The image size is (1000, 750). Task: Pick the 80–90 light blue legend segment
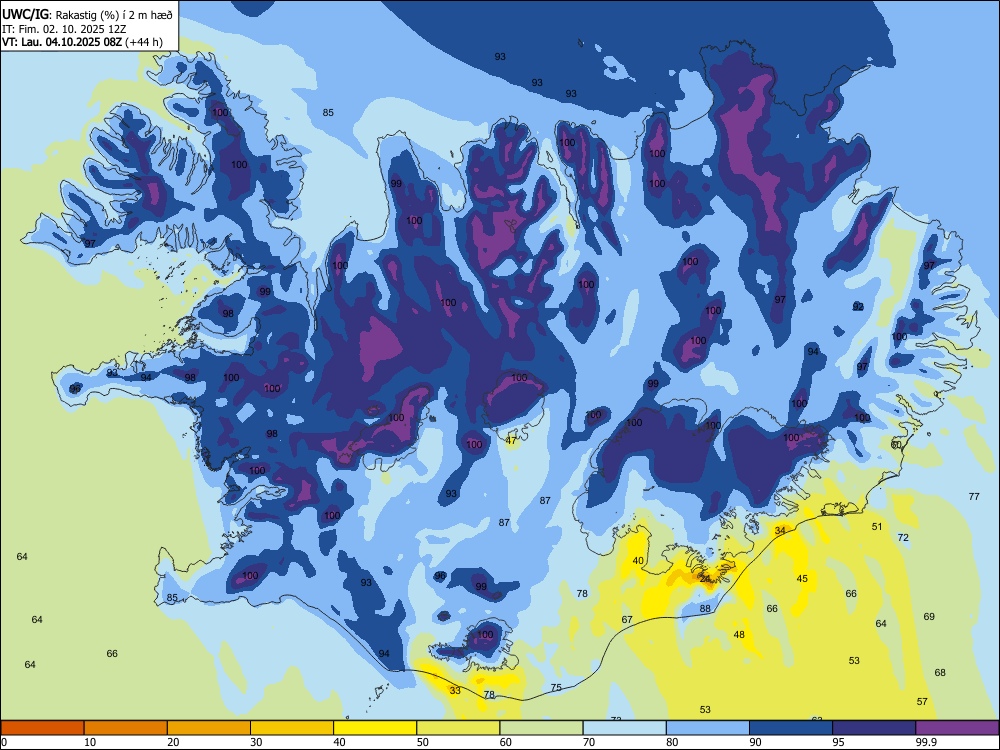[708, 728]
